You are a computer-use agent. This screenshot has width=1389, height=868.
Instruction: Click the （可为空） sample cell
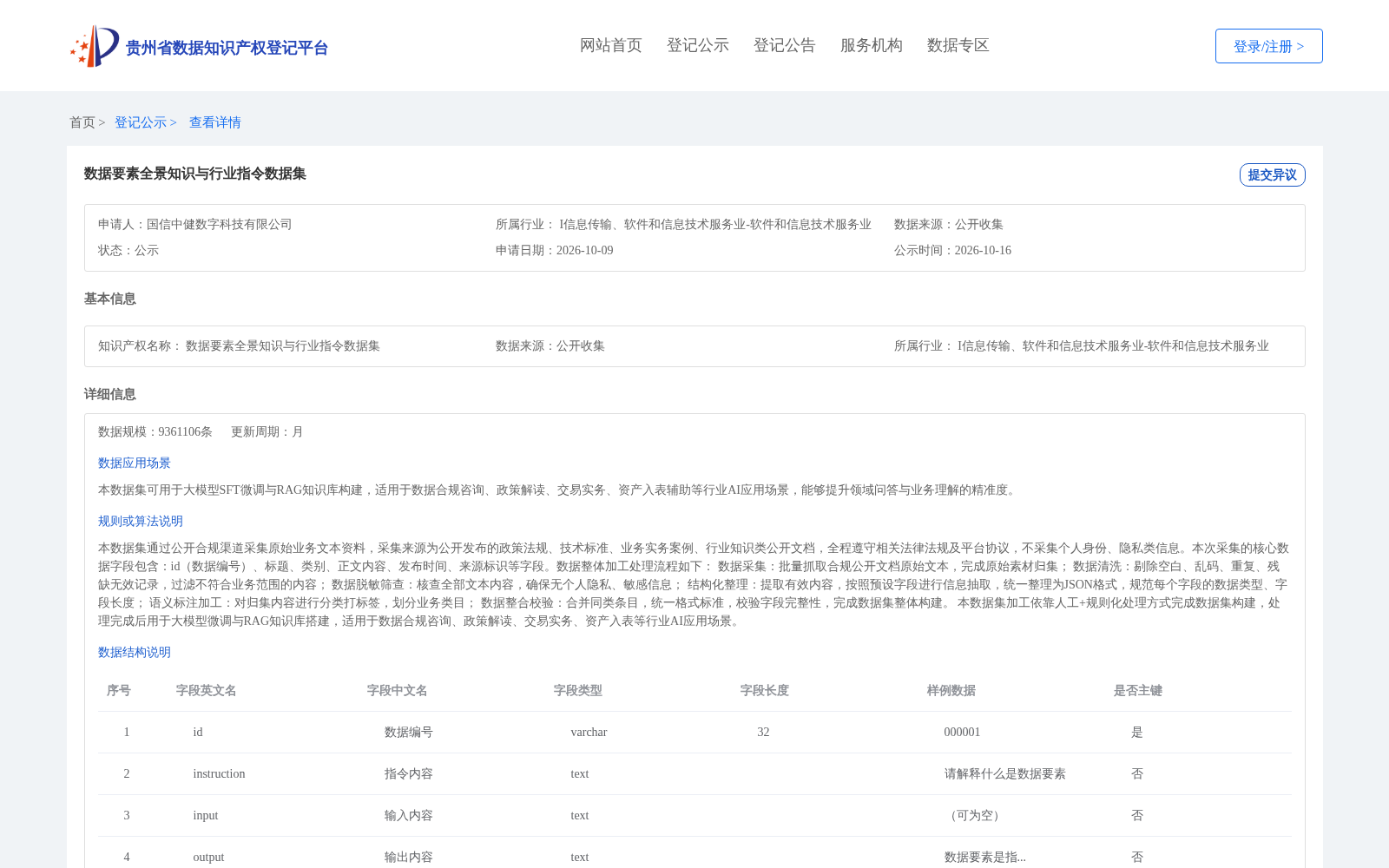tap(975, 815)
